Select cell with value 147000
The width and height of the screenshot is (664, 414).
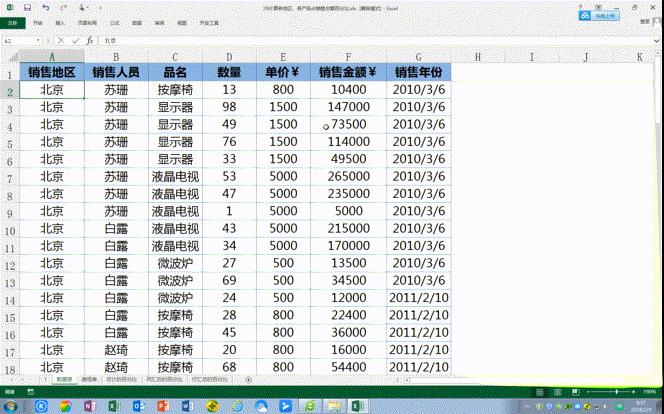tap(348, 107)
